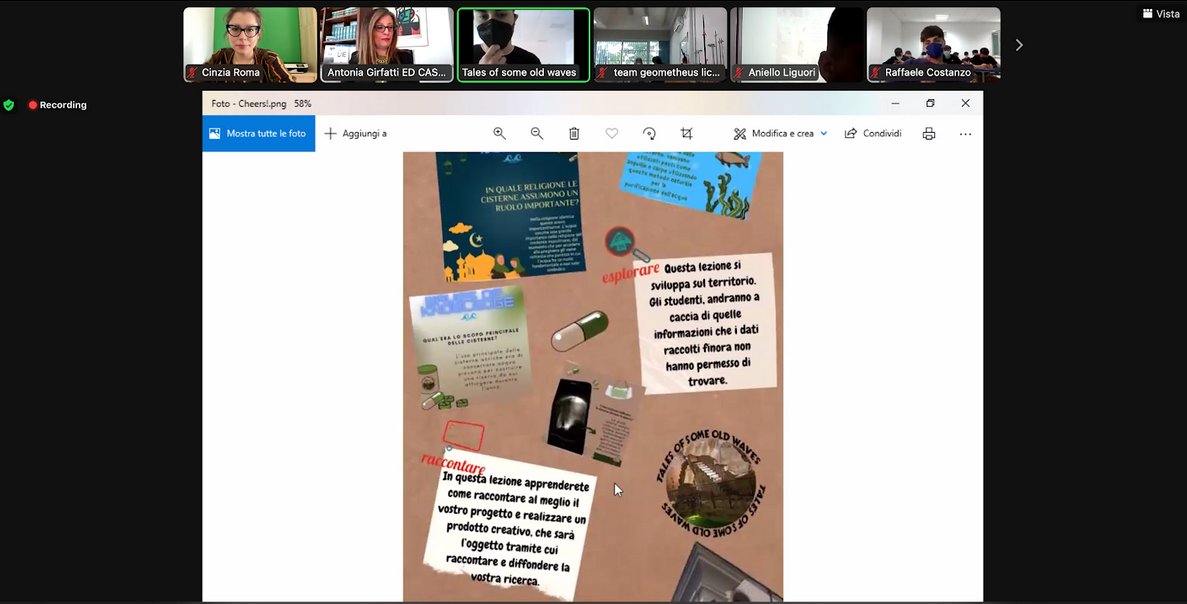Restore down the Foto window
Viewport: 1187px width, 604px height.
point(930,103)
